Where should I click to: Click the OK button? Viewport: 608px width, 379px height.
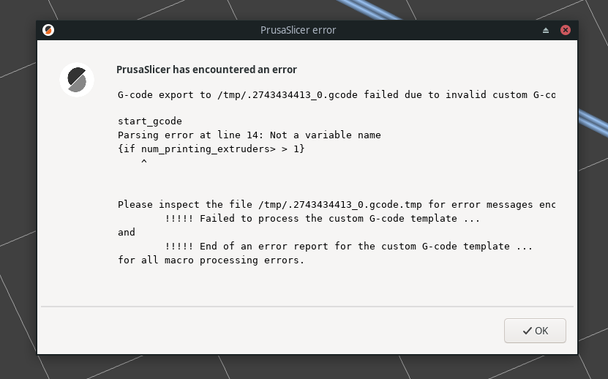[x=535, y=331]
